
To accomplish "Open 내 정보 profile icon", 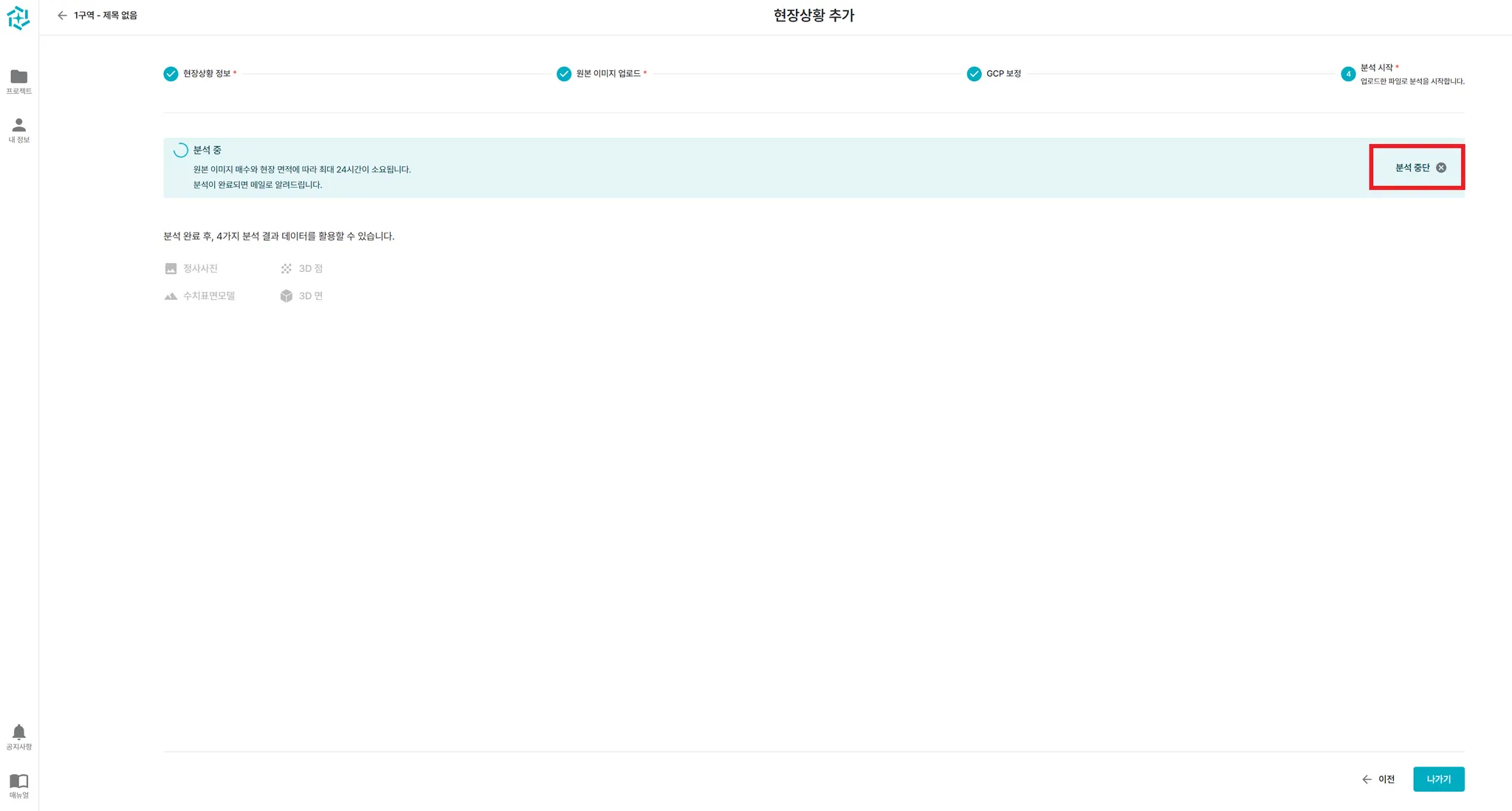I will pyautogui.click(x=19, y=125).
